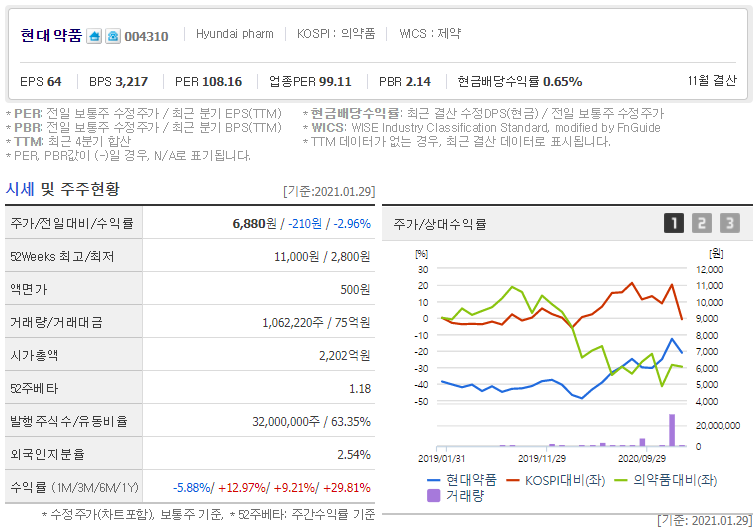Click WICS : 제약 classification text
The height and width of the screenshot is (529, 754).
430,34
